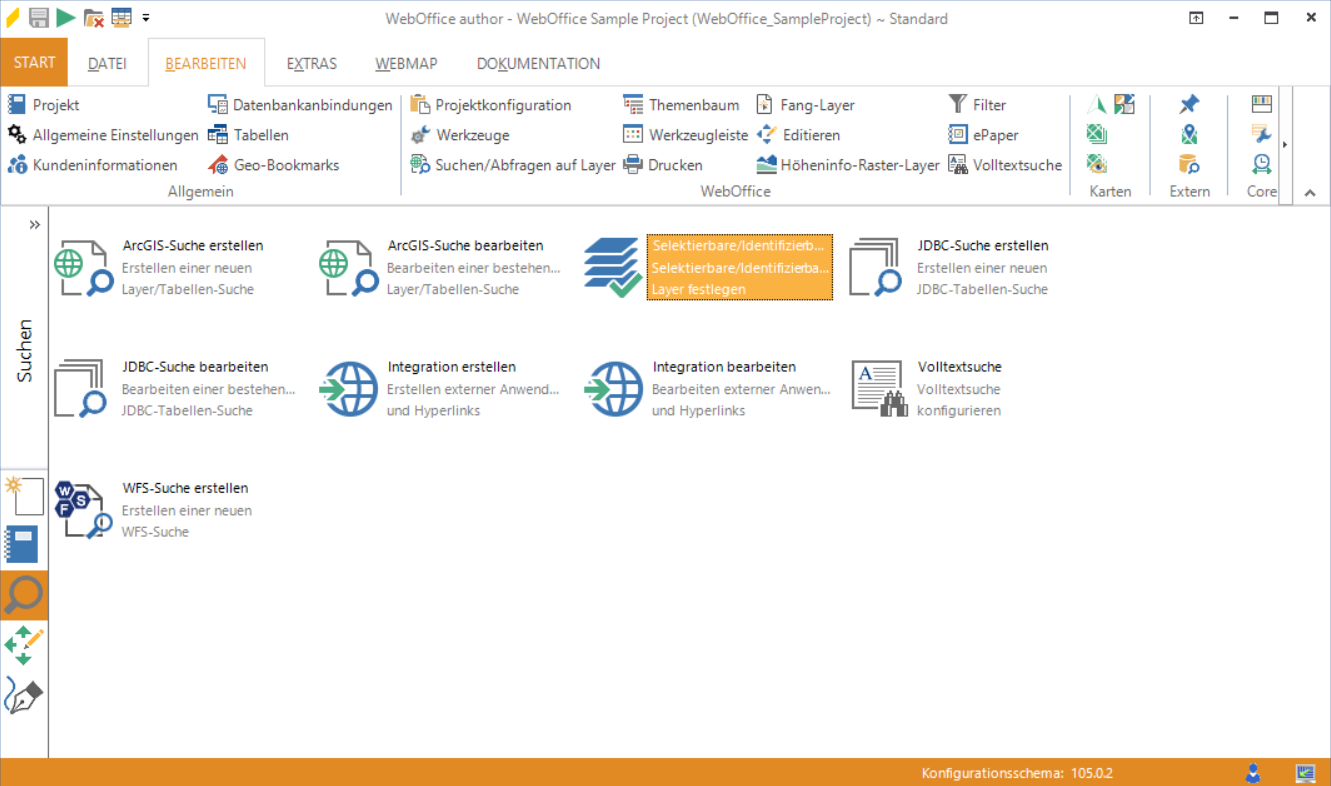Open Kundeninformationen
This screenshot has height=786, width=1331.
click(92, 165)
